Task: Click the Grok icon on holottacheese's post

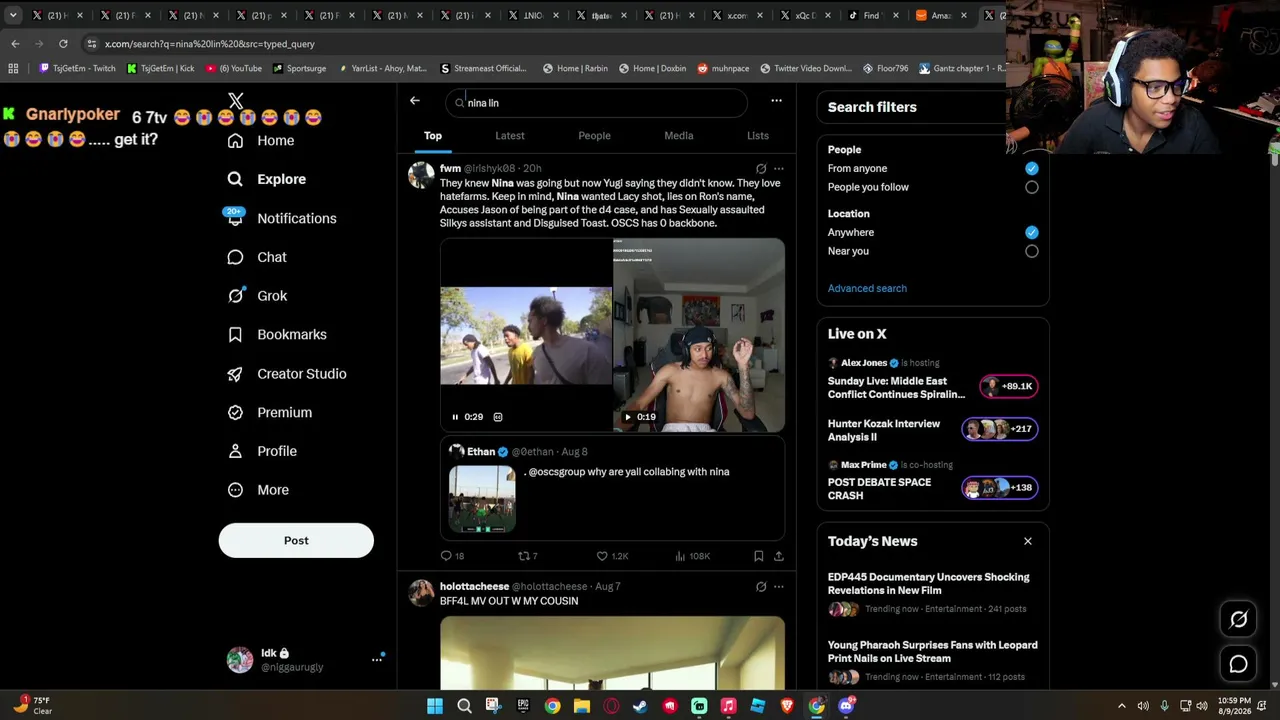Action: [761, 587]
